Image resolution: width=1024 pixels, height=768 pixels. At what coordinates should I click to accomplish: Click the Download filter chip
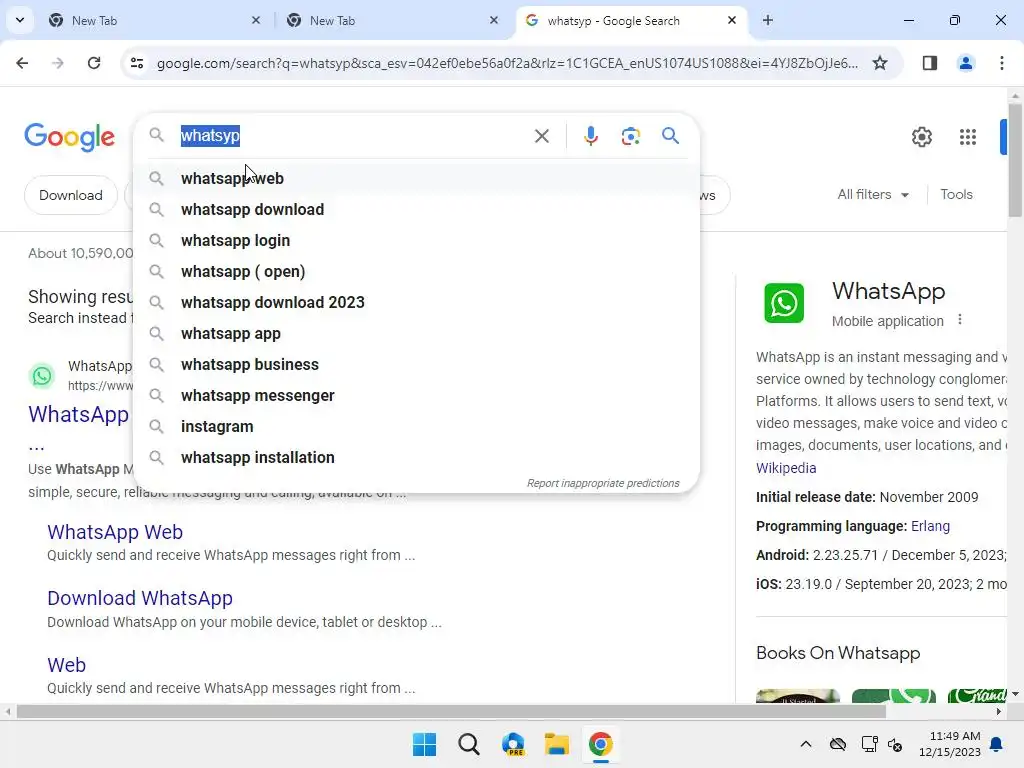71,195
